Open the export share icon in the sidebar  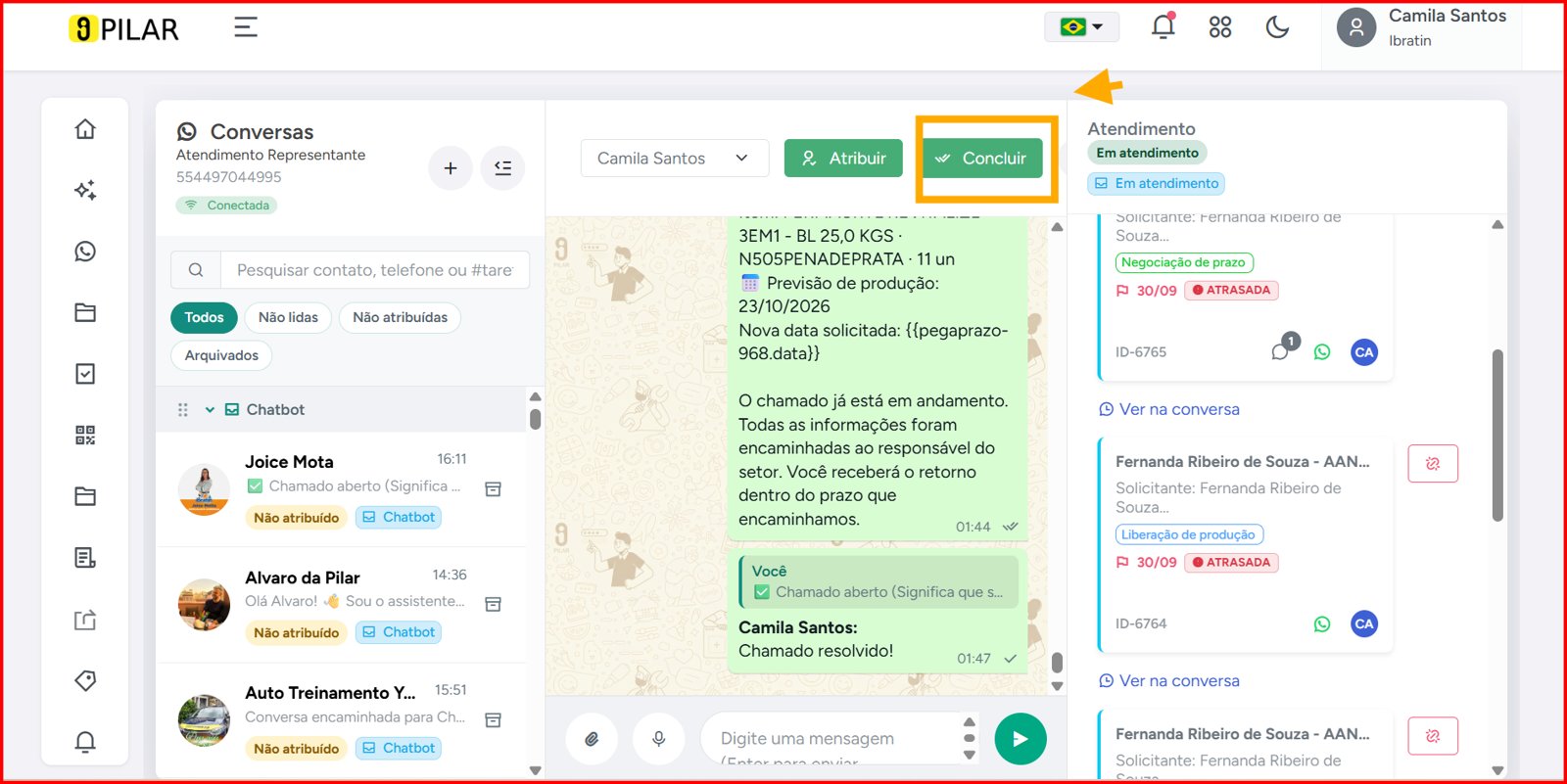[x=85, y=620]
